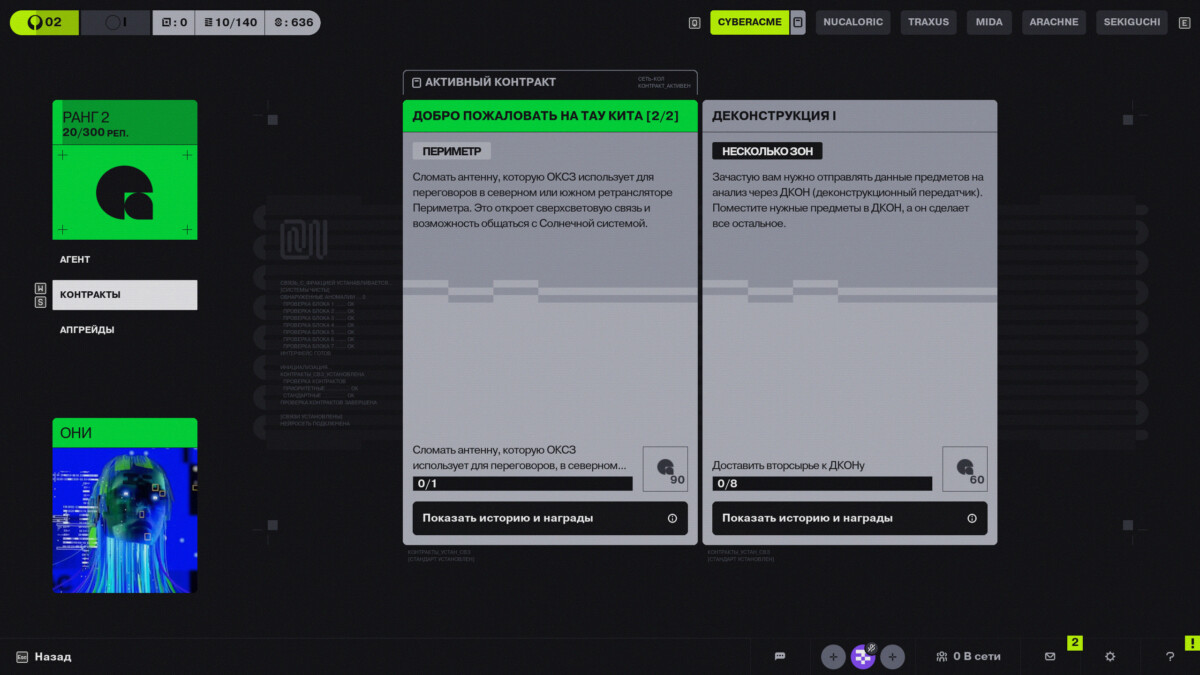Select the Traxus faction tab
Viewport: 1200px width, 675px height.
(928, 22)
